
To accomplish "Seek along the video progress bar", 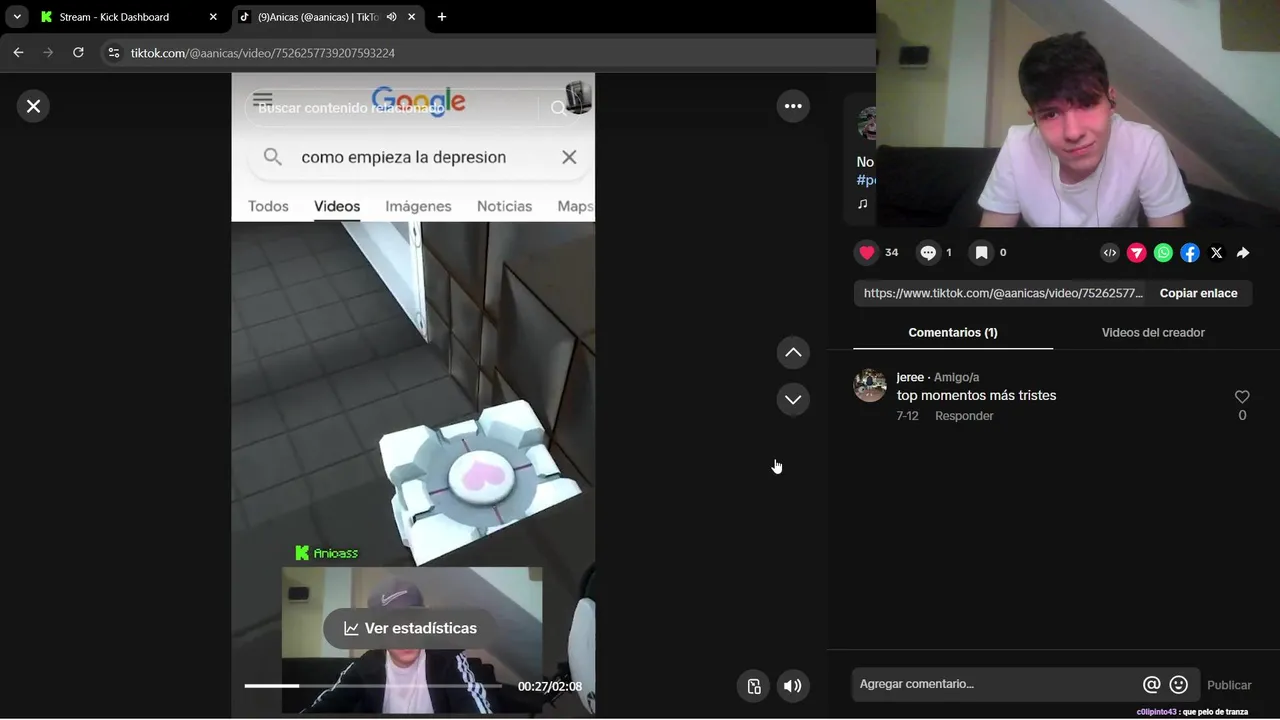I will 373,686.
